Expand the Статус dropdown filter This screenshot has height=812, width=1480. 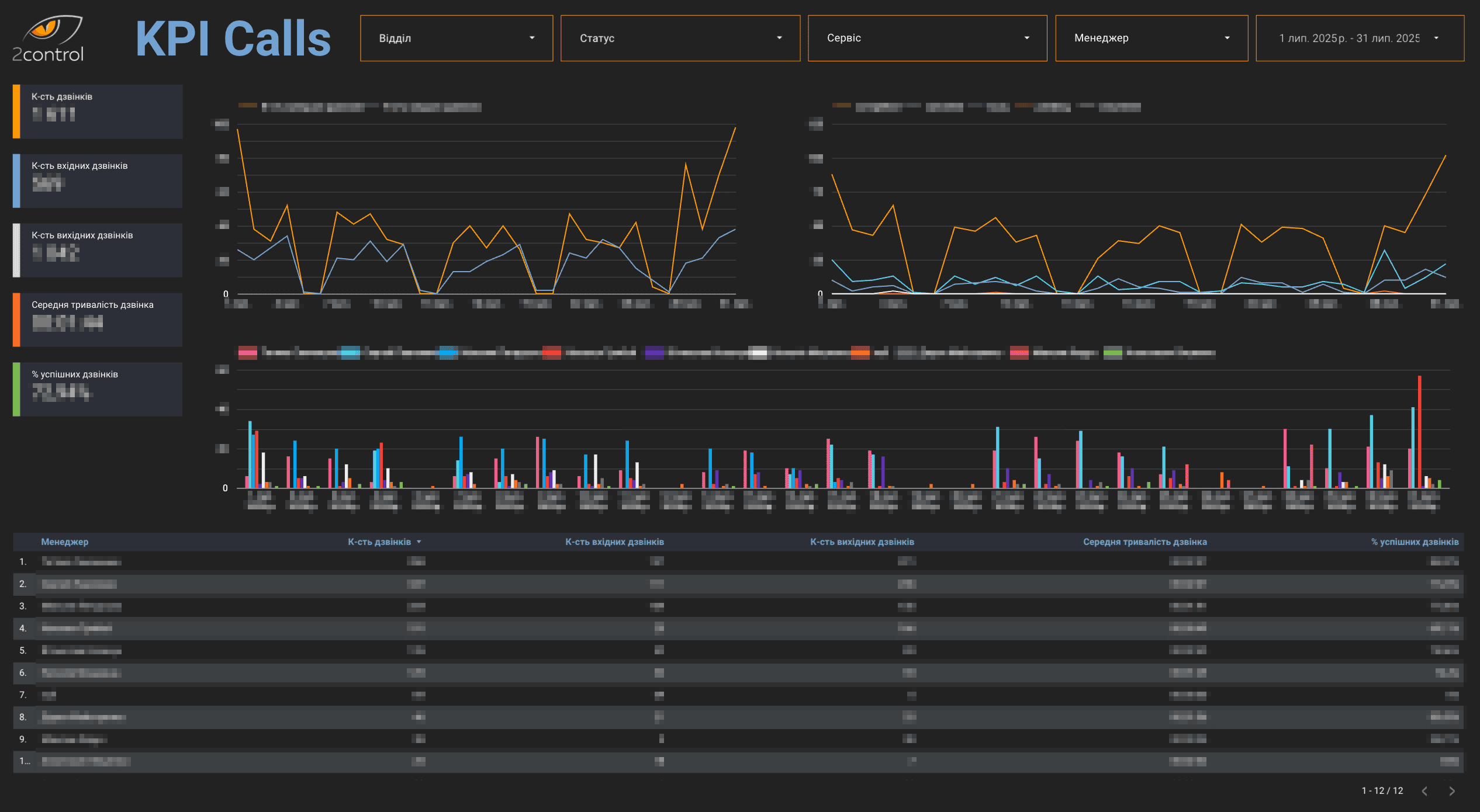pos(680,38)
